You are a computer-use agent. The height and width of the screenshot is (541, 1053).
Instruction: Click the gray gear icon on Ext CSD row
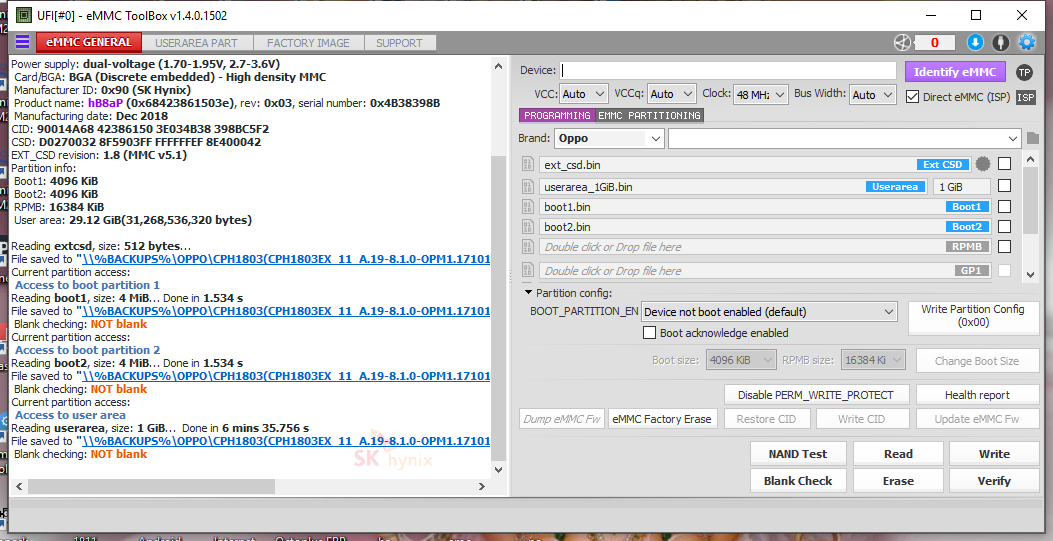pos(983,164)
